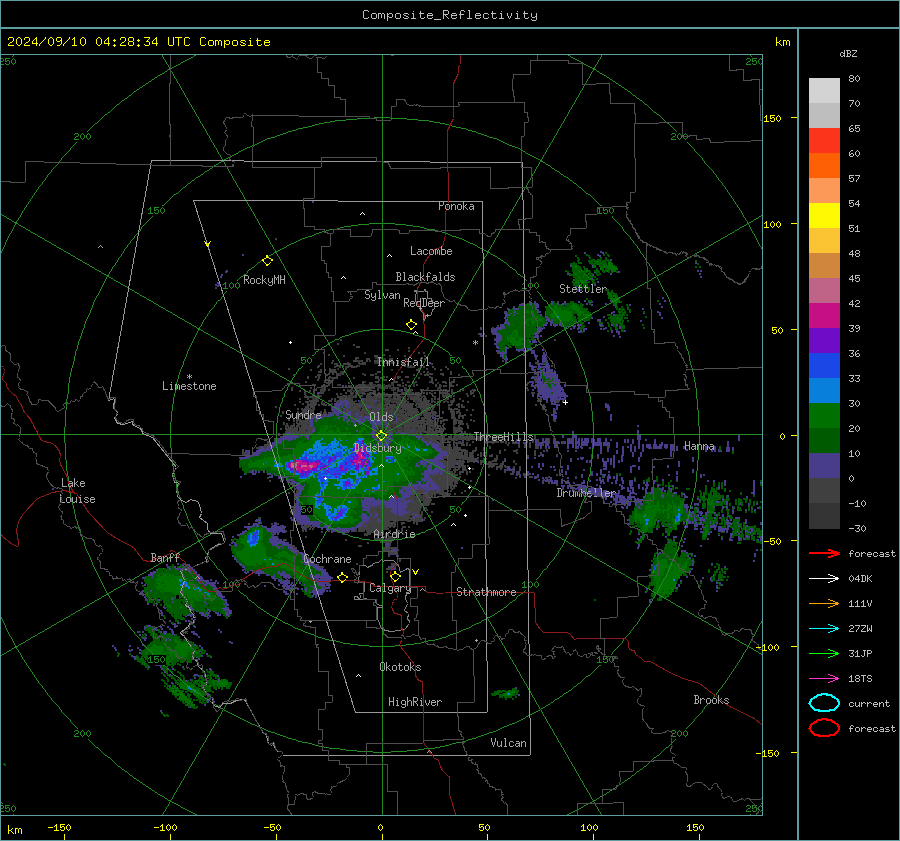Click the 80 dBZ scale value

click(854, 79)
